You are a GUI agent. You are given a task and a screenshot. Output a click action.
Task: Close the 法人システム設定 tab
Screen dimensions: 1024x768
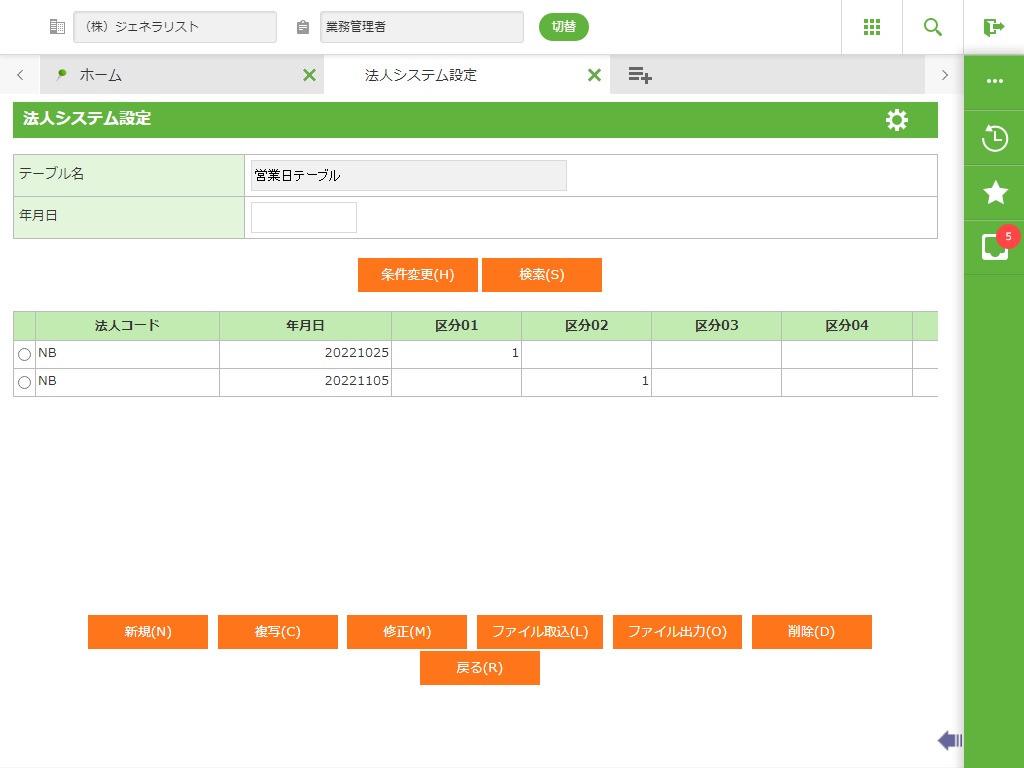pos(594,75)
